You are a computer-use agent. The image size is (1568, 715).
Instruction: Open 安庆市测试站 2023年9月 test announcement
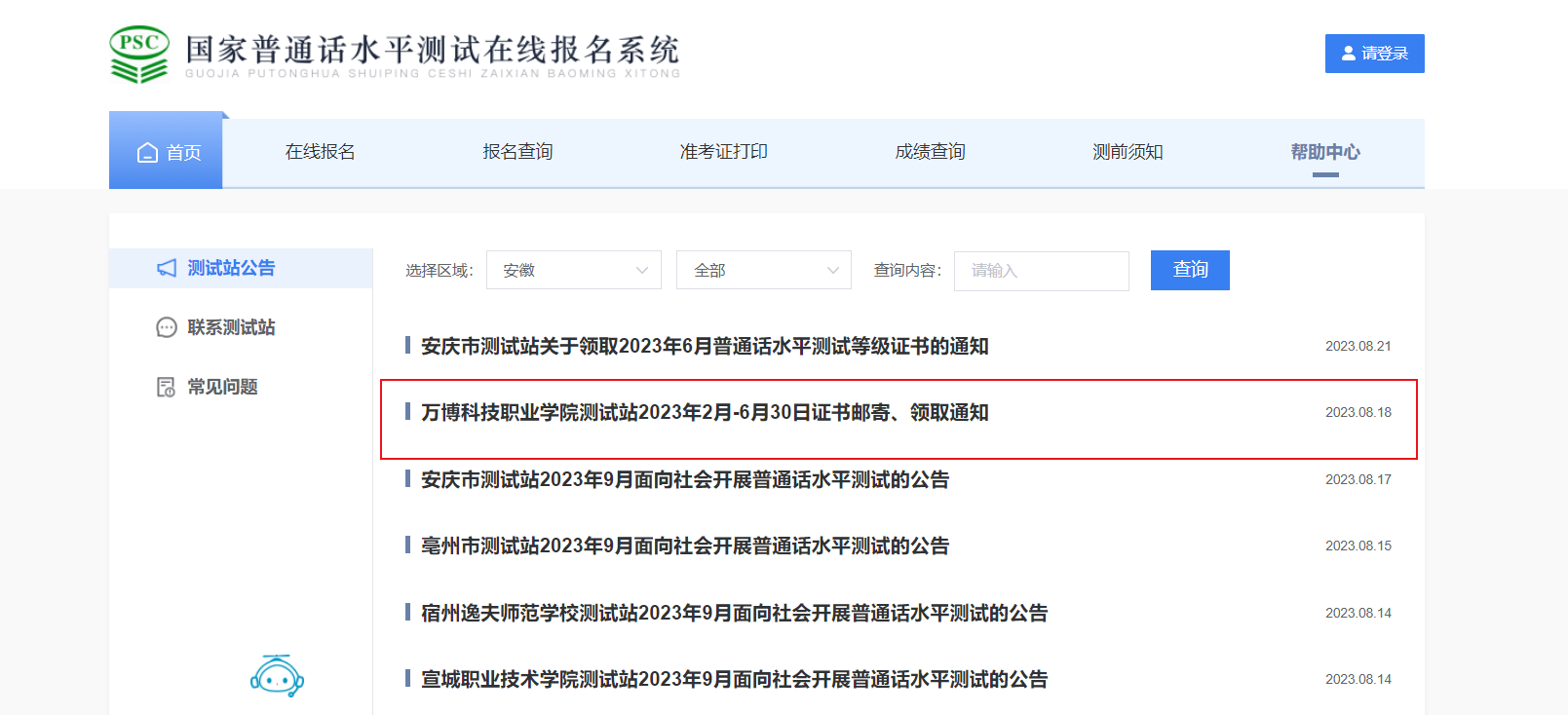point(685,480)
